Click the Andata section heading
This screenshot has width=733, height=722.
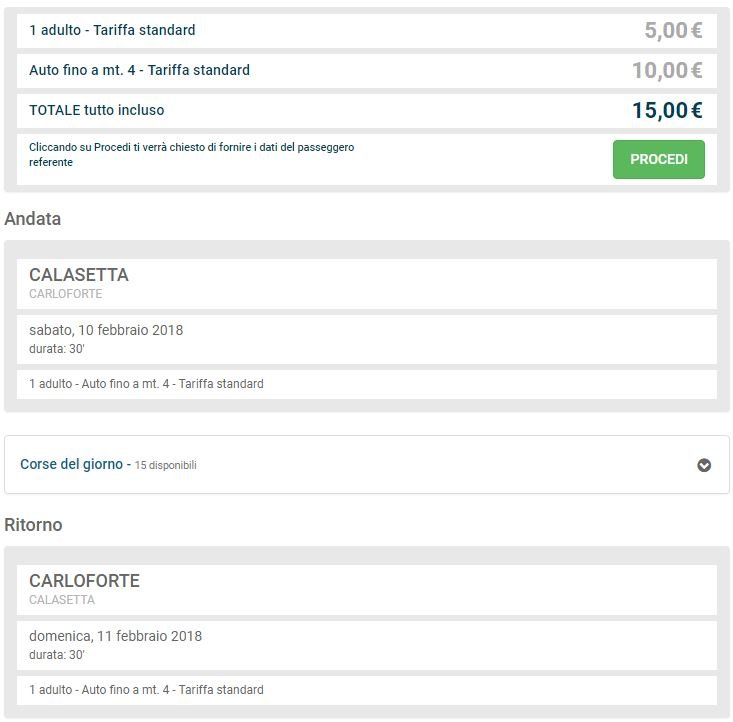coord(33,219)
